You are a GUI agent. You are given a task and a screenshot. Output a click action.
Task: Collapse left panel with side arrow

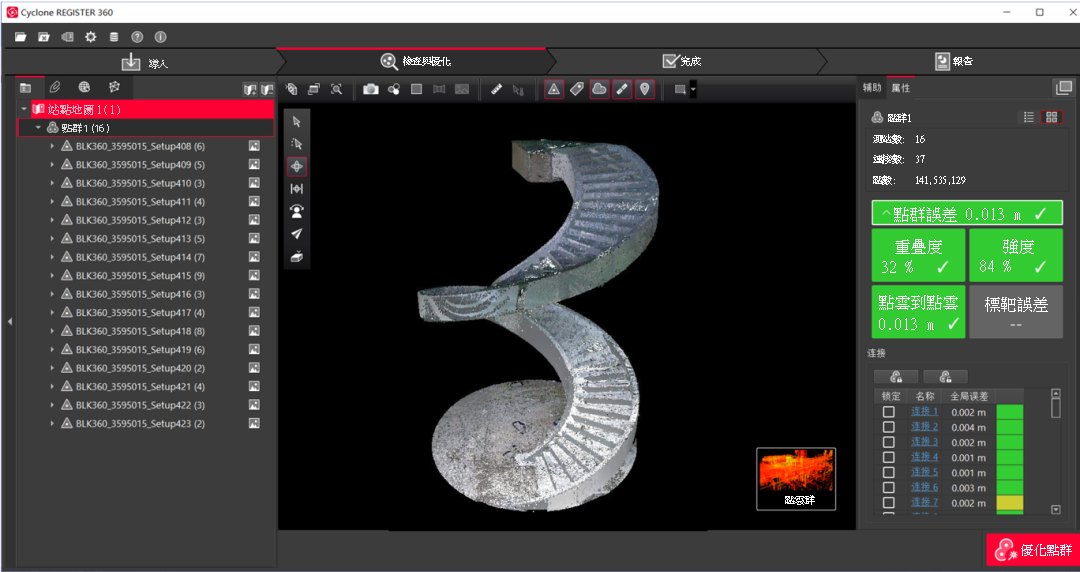pos(9,321)
